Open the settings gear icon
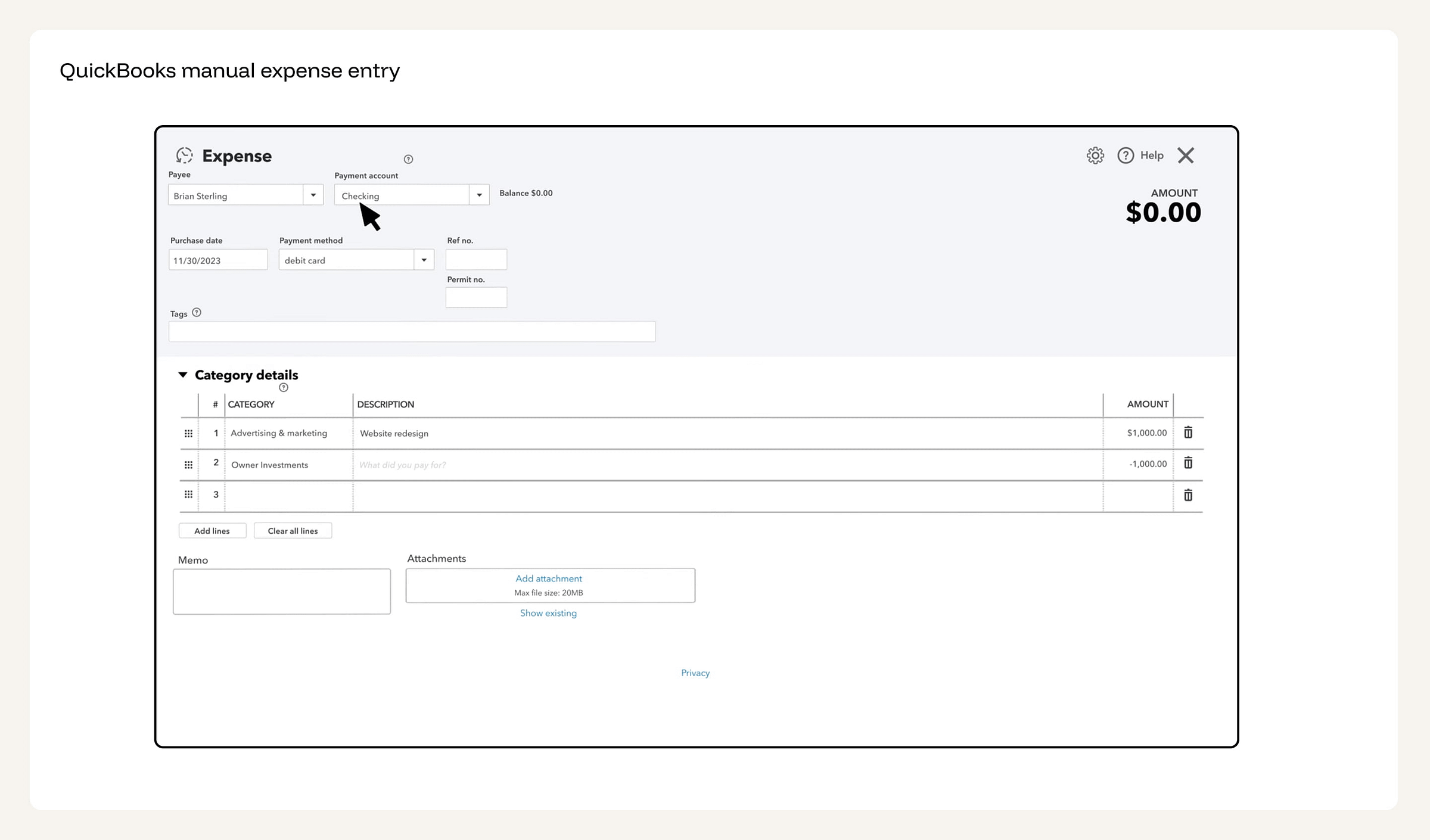This screenshot has height=840, width=1430. [x=1095, y=155]
